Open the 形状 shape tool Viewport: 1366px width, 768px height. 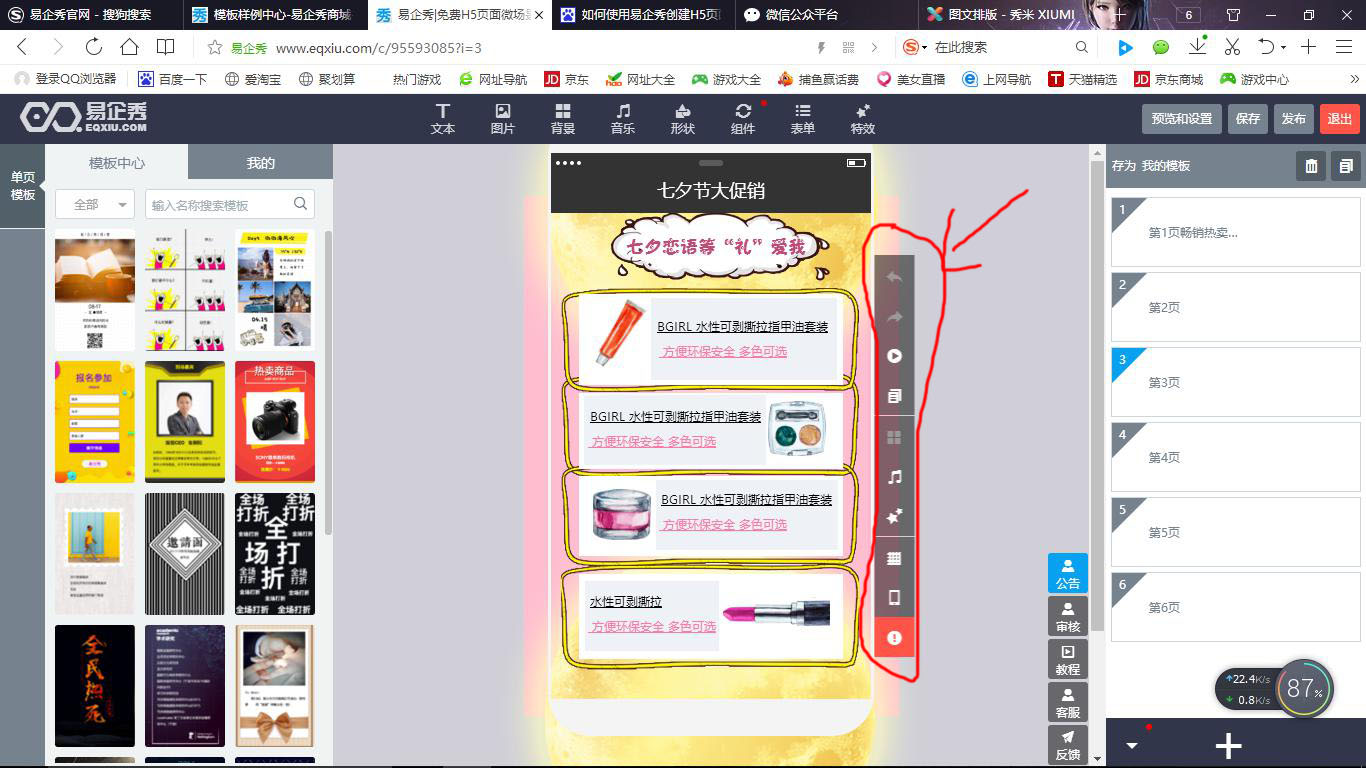point(682,118)
